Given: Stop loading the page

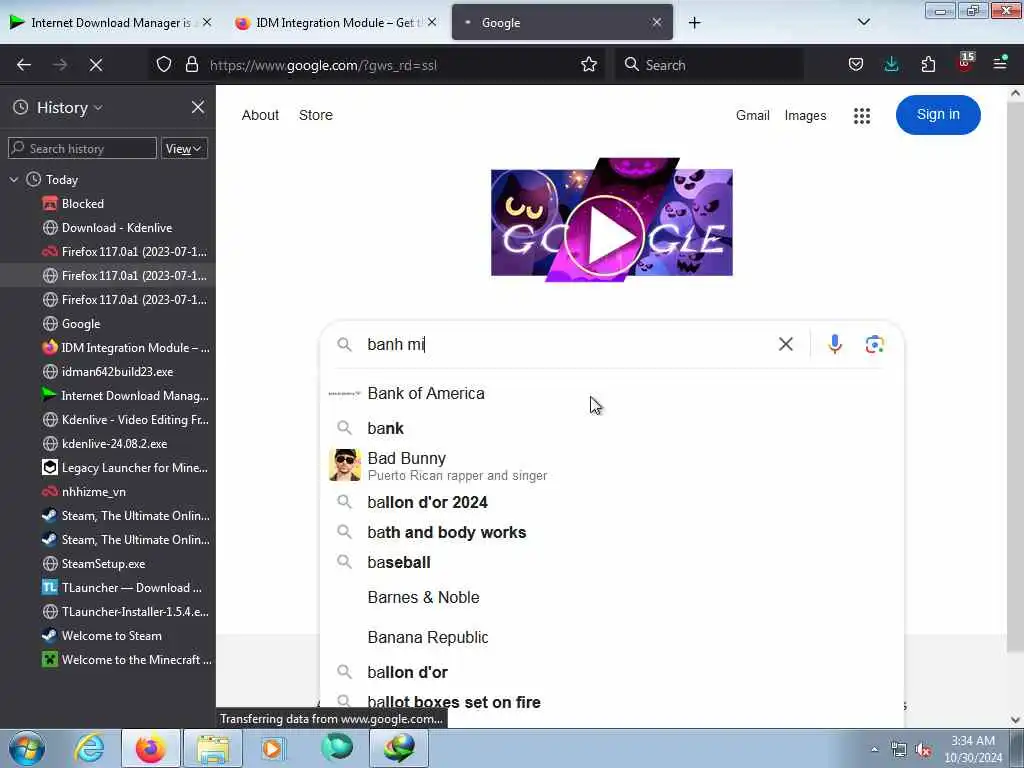Looking at the screenshot, I should tap(96, 65).
